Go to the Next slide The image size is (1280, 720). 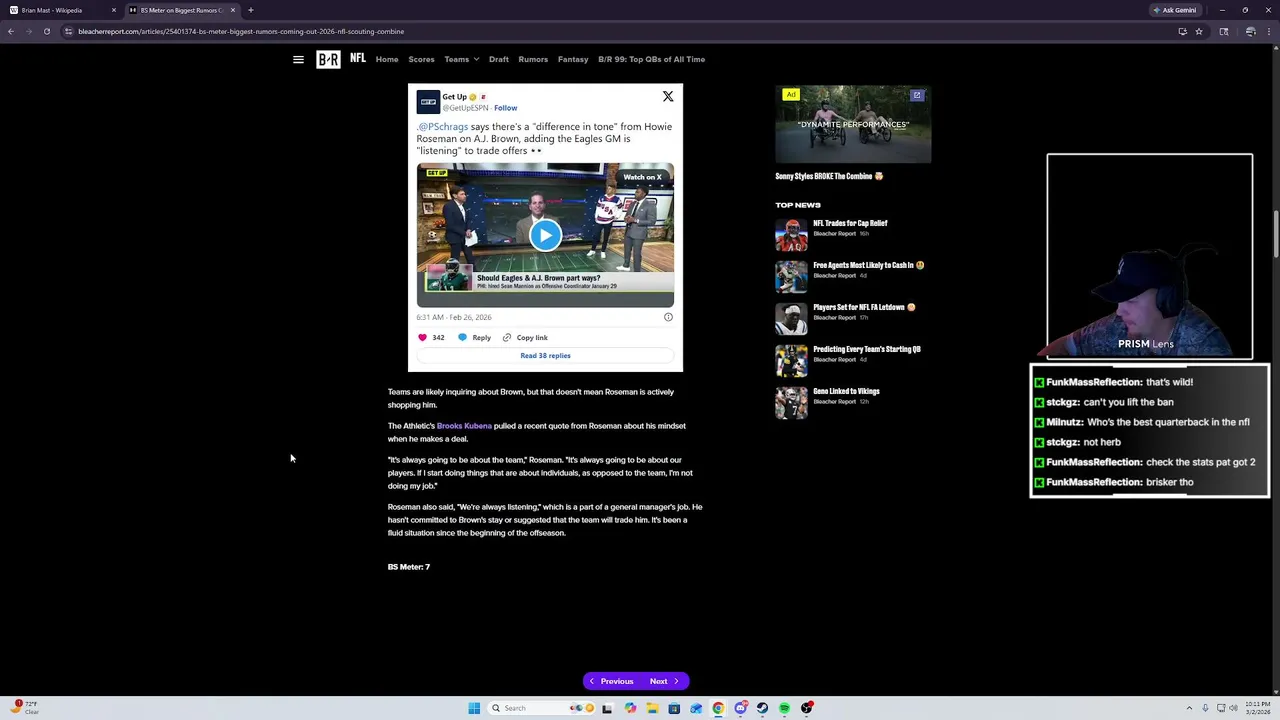[664, 681]
